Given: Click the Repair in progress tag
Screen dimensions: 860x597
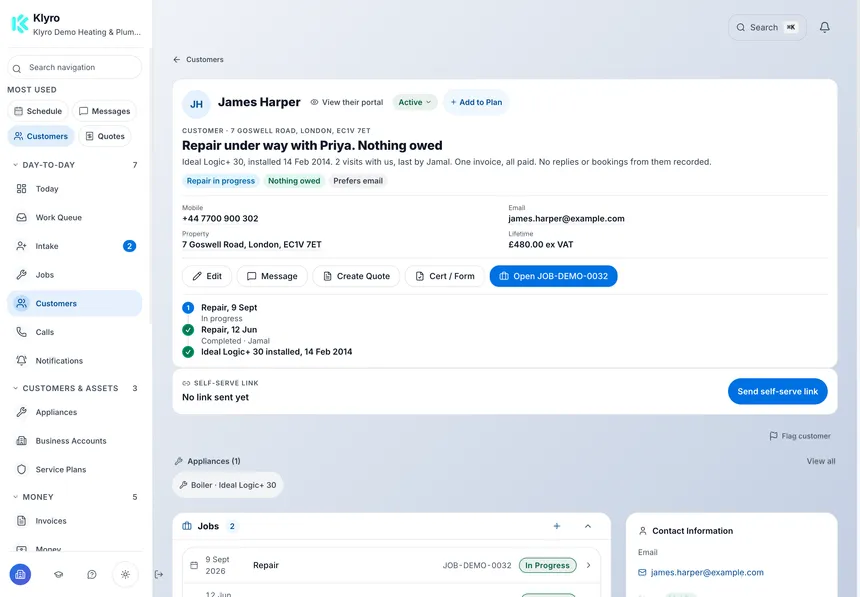Looking at the screenshot, I should (220, 181).
